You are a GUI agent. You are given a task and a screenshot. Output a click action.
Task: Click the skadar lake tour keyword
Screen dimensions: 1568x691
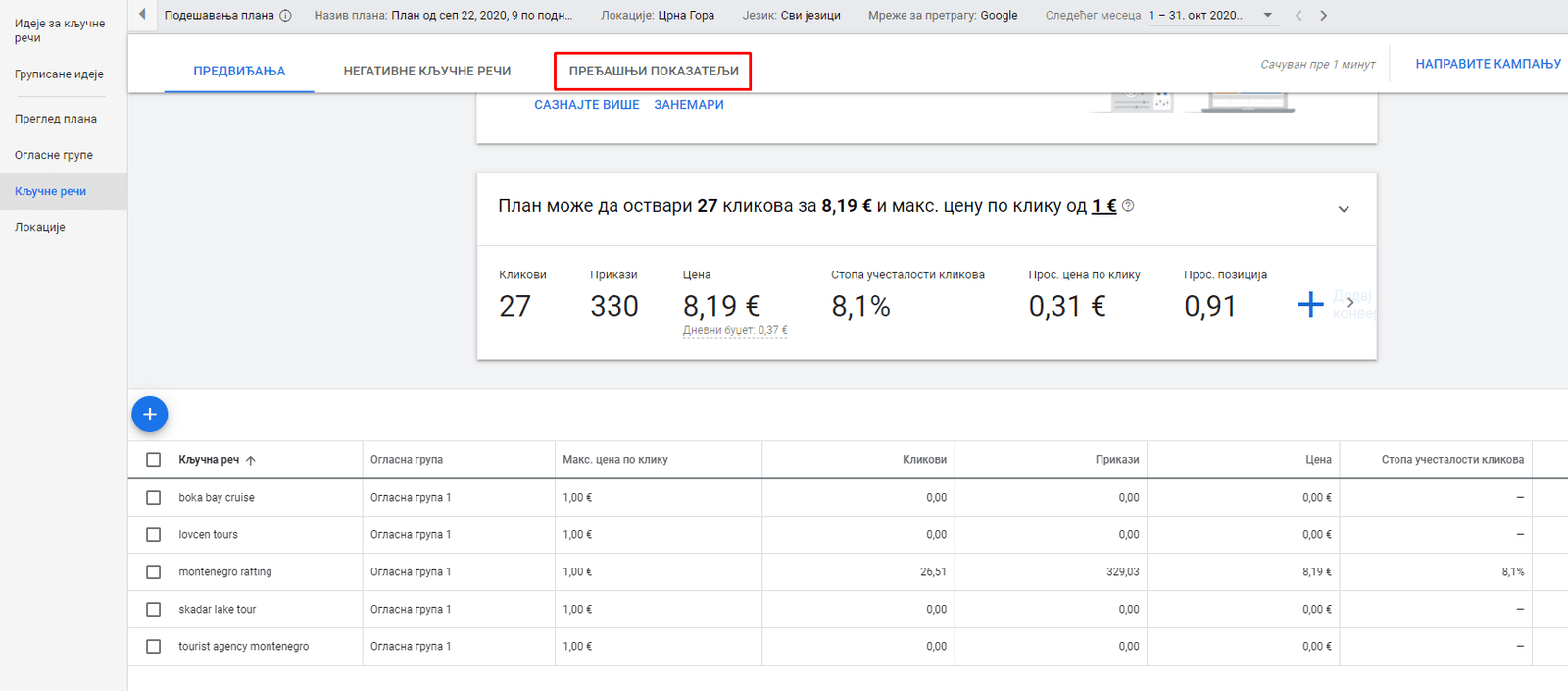point(217,610)
